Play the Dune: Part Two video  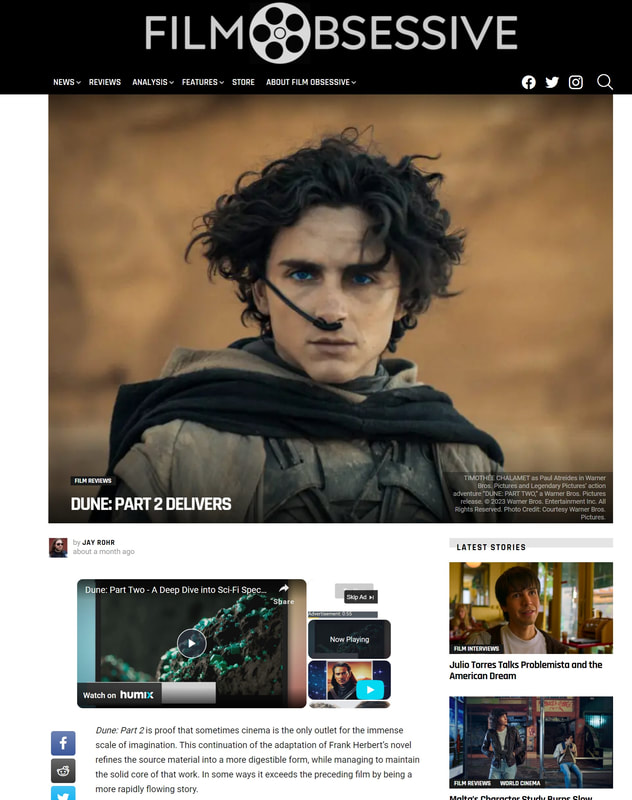(191, 643)
